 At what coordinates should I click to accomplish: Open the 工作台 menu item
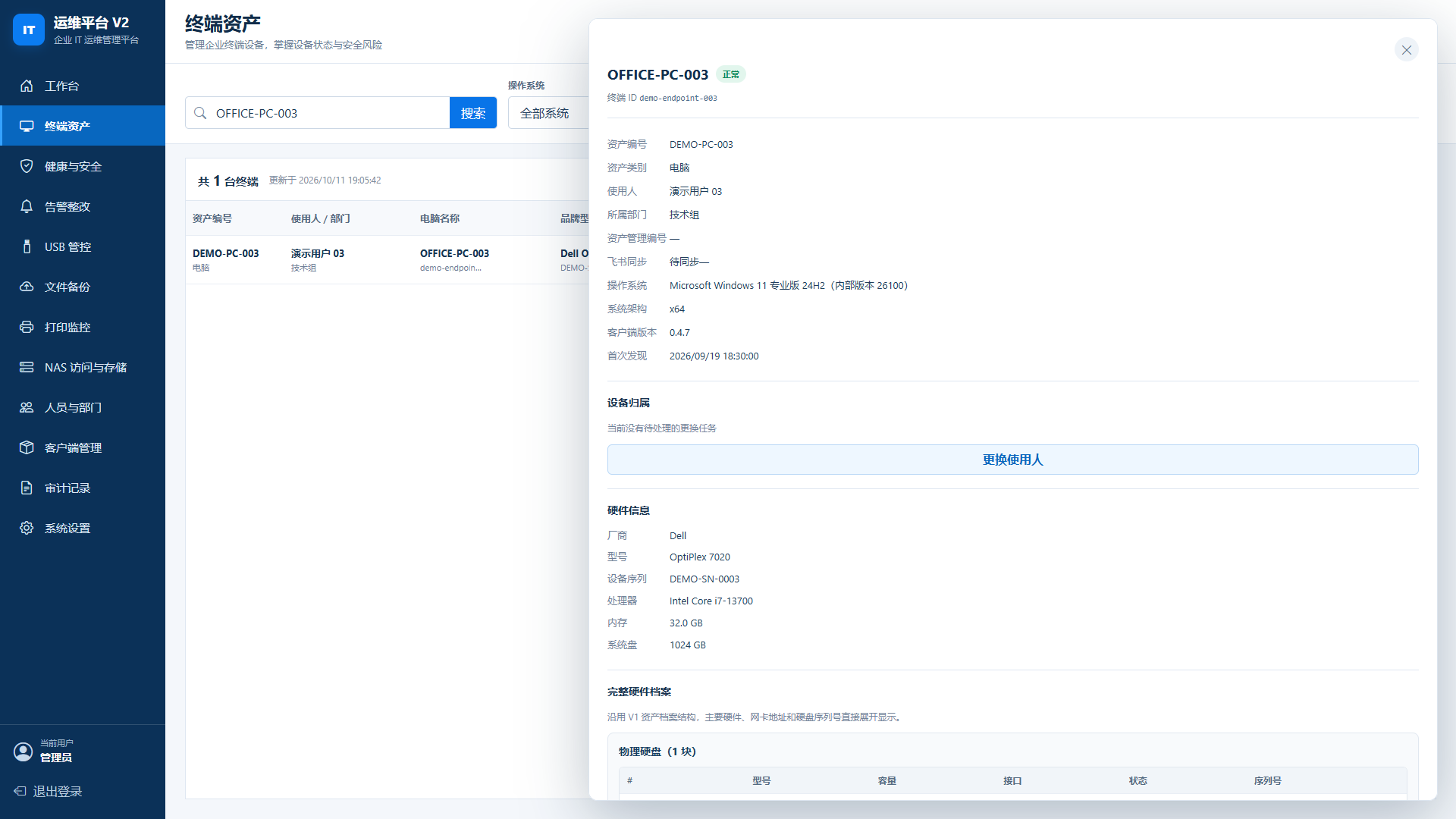click(83, 86)
